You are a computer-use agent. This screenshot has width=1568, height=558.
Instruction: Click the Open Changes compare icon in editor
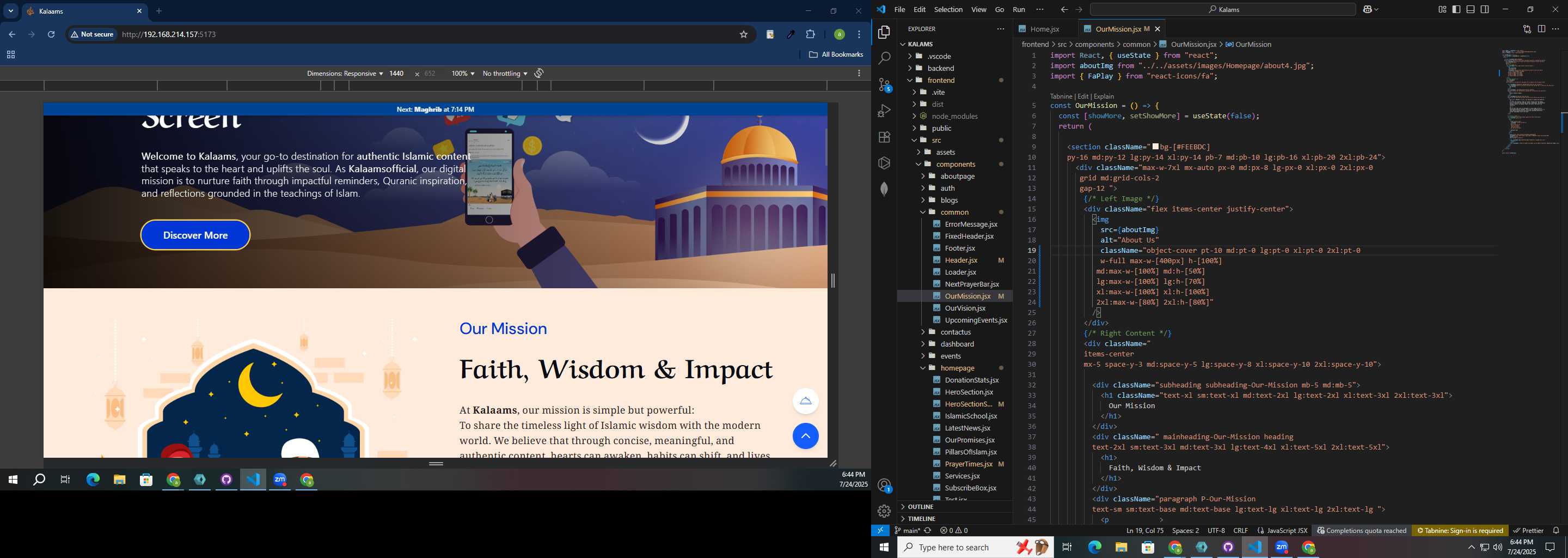point(1527,29)
